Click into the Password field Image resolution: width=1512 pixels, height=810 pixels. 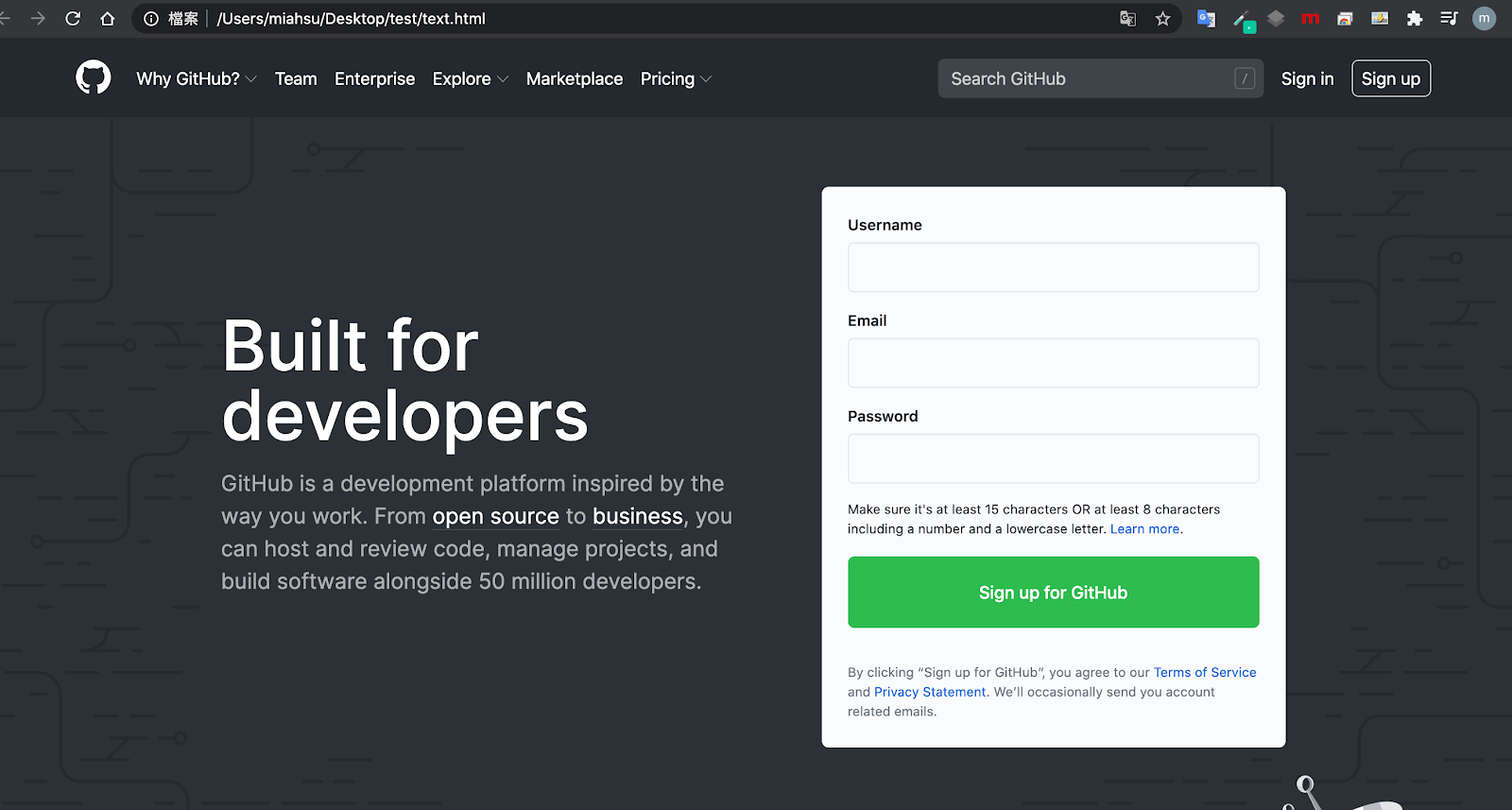click(x=1054, y=458)
